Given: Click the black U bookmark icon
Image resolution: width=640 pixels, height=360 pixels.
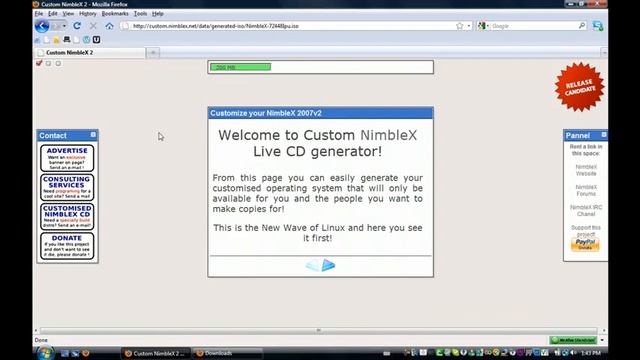Looking at the screenshot, I should [96, 40].
